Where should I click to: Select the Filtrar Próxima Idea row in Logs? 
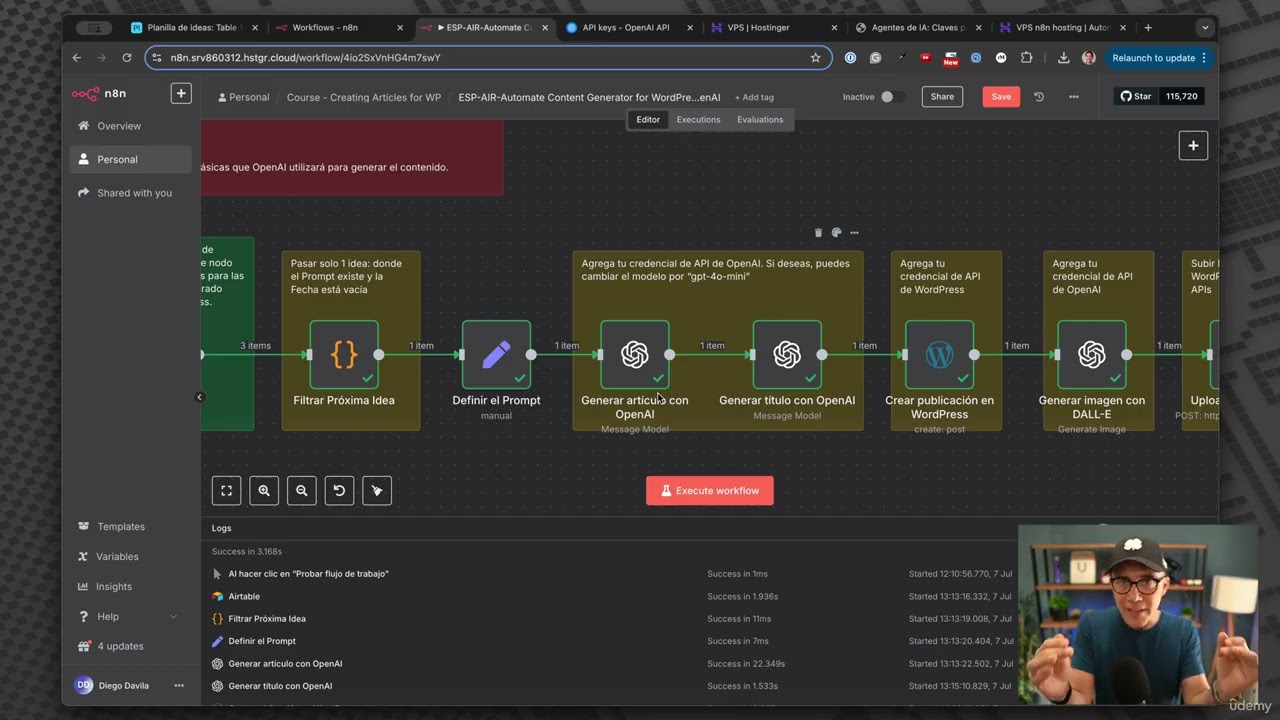(x=610, y=619)
